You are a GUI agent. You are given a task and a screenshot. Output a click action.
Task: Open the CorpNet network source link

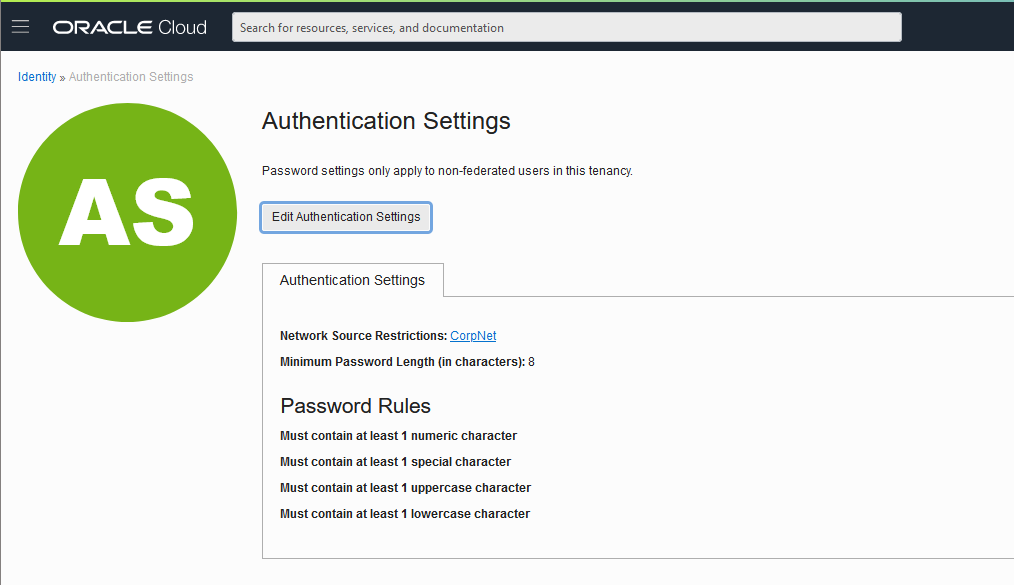pyautogui.click(x=473, y=335)
